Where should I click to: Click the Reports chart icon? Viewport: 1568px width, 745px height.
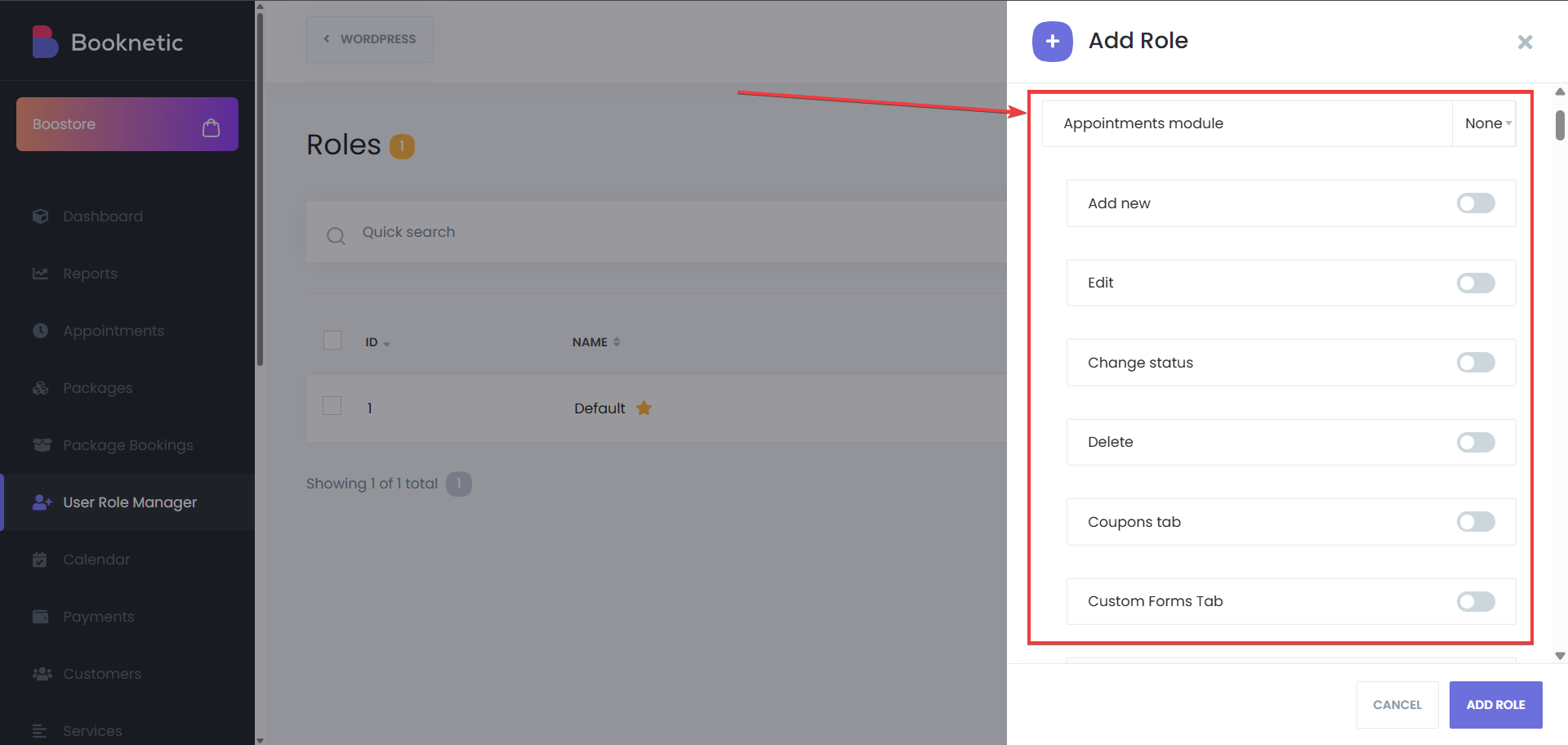(41, 274)
